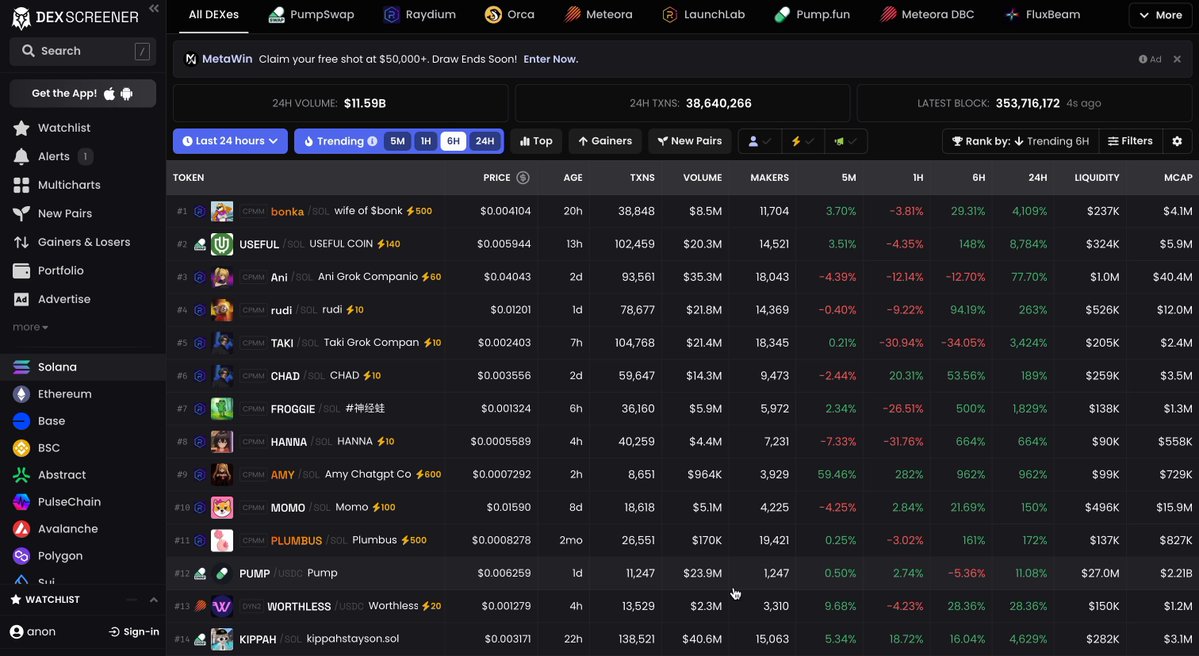Switch to Orca tab
This screenshot has height=656, width=1199.
pyautogui.click(x=510, y=15)
